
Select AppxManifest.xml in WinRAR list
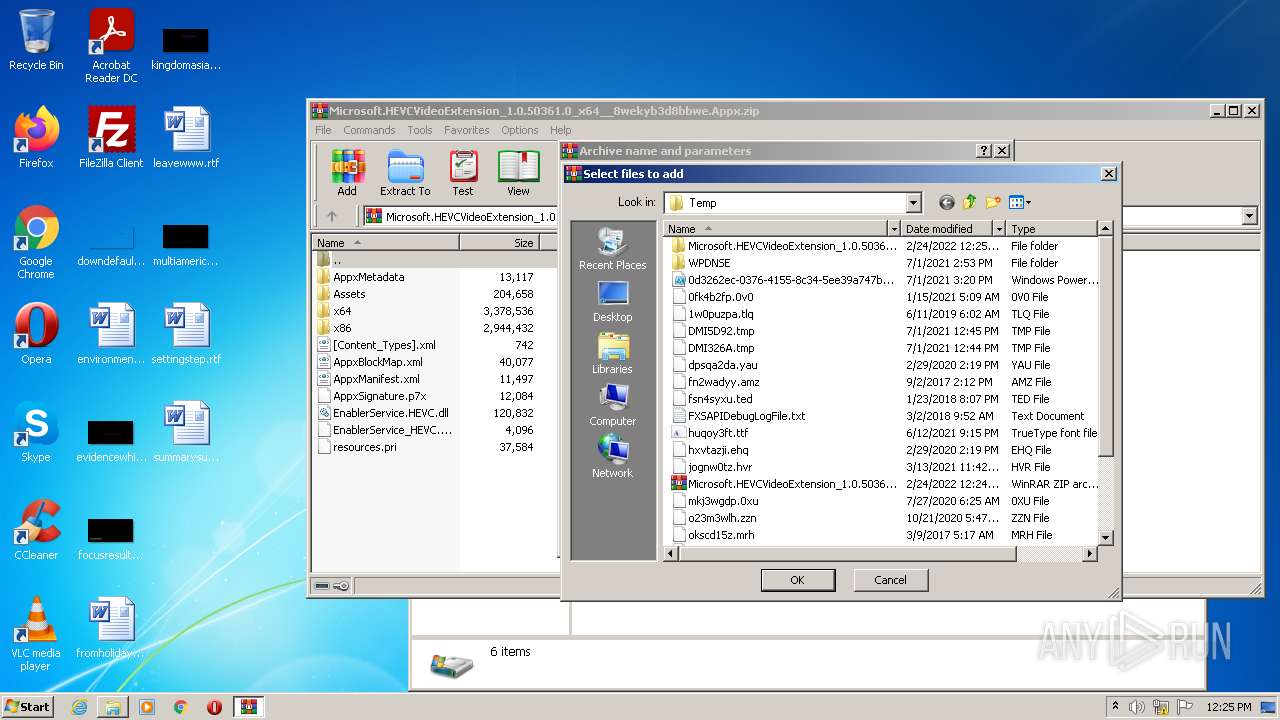376,379
